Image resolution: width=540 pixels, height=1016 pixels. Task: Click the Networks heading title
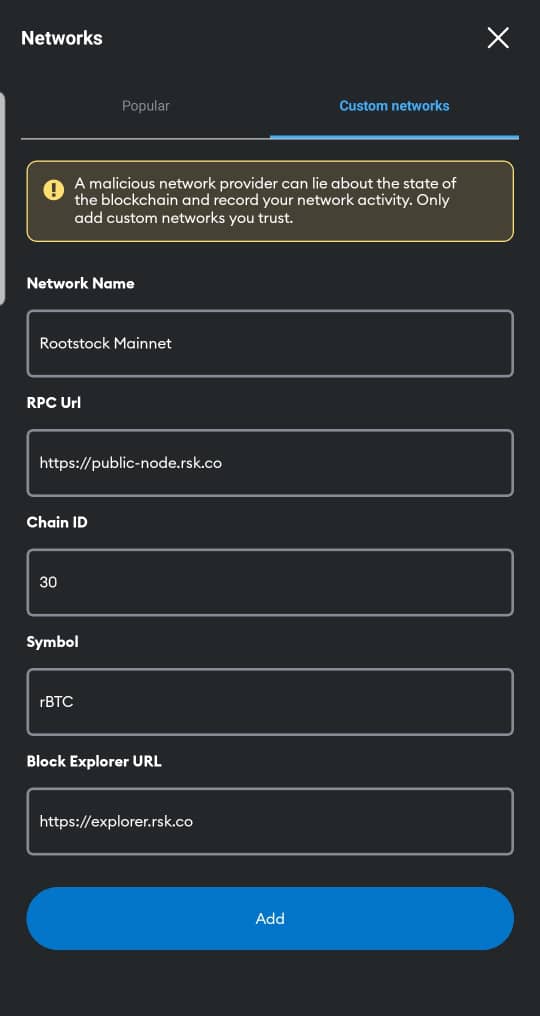(x=62, y=38)
